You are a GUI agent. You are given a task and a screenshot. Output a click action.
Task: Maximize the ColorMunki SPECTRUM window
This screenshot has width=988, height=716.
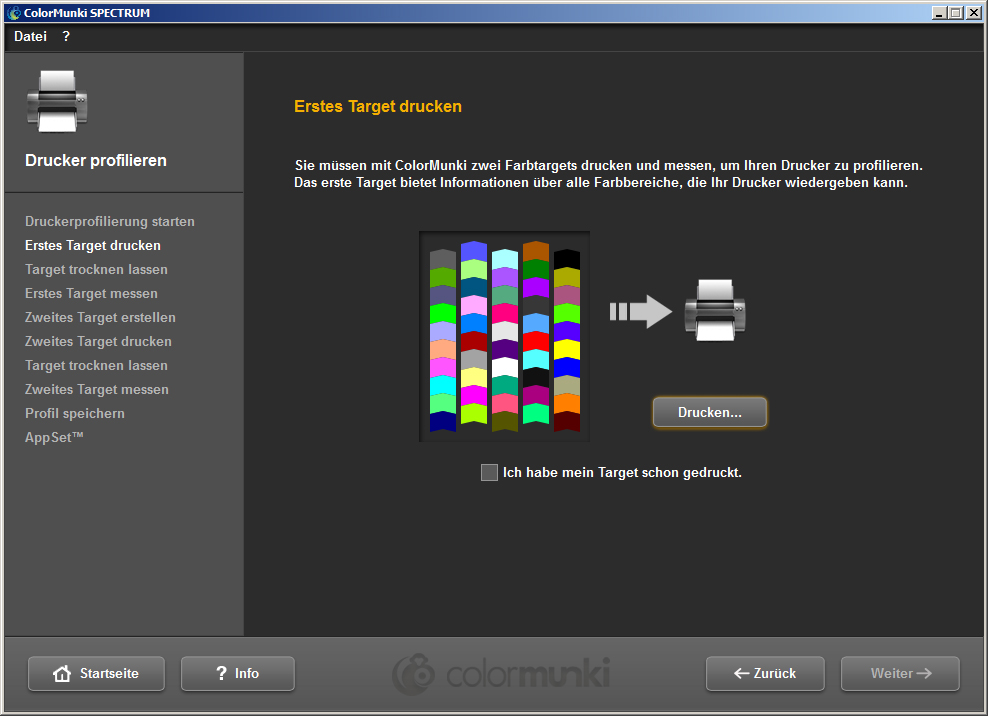pyautogui.click(x=956, y=13)
